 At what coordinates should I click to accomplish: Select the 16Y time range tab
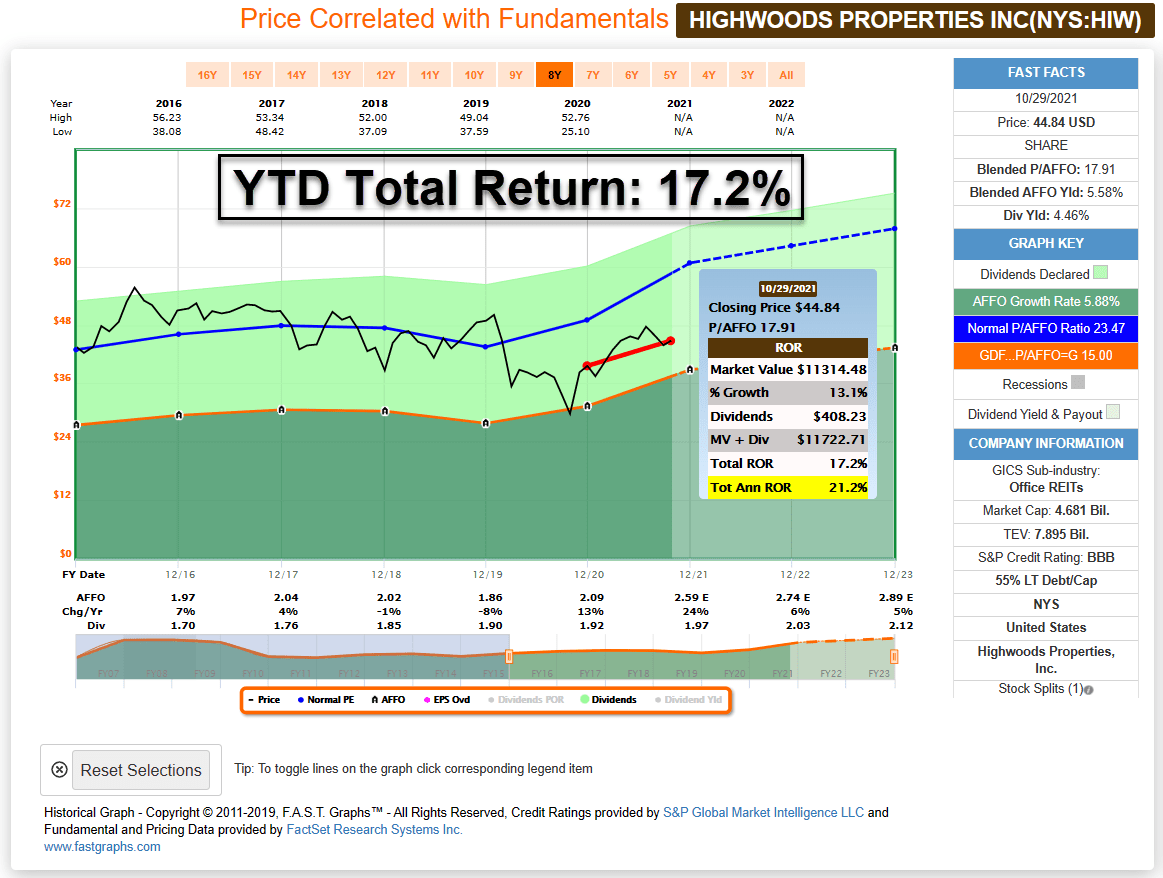pos(207,75)
